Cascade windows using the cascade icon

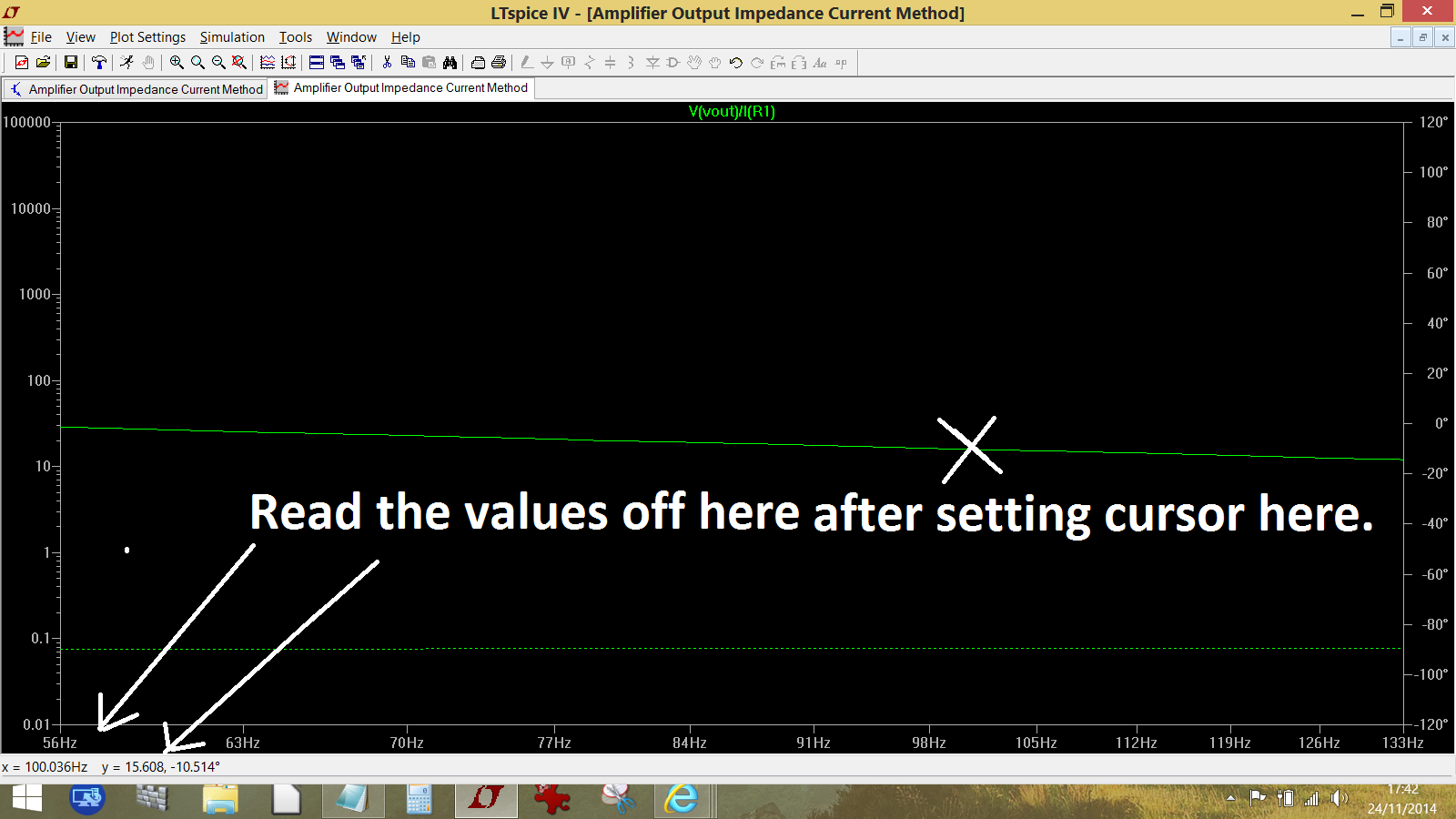pyautogui.click(x=338, y=62)
